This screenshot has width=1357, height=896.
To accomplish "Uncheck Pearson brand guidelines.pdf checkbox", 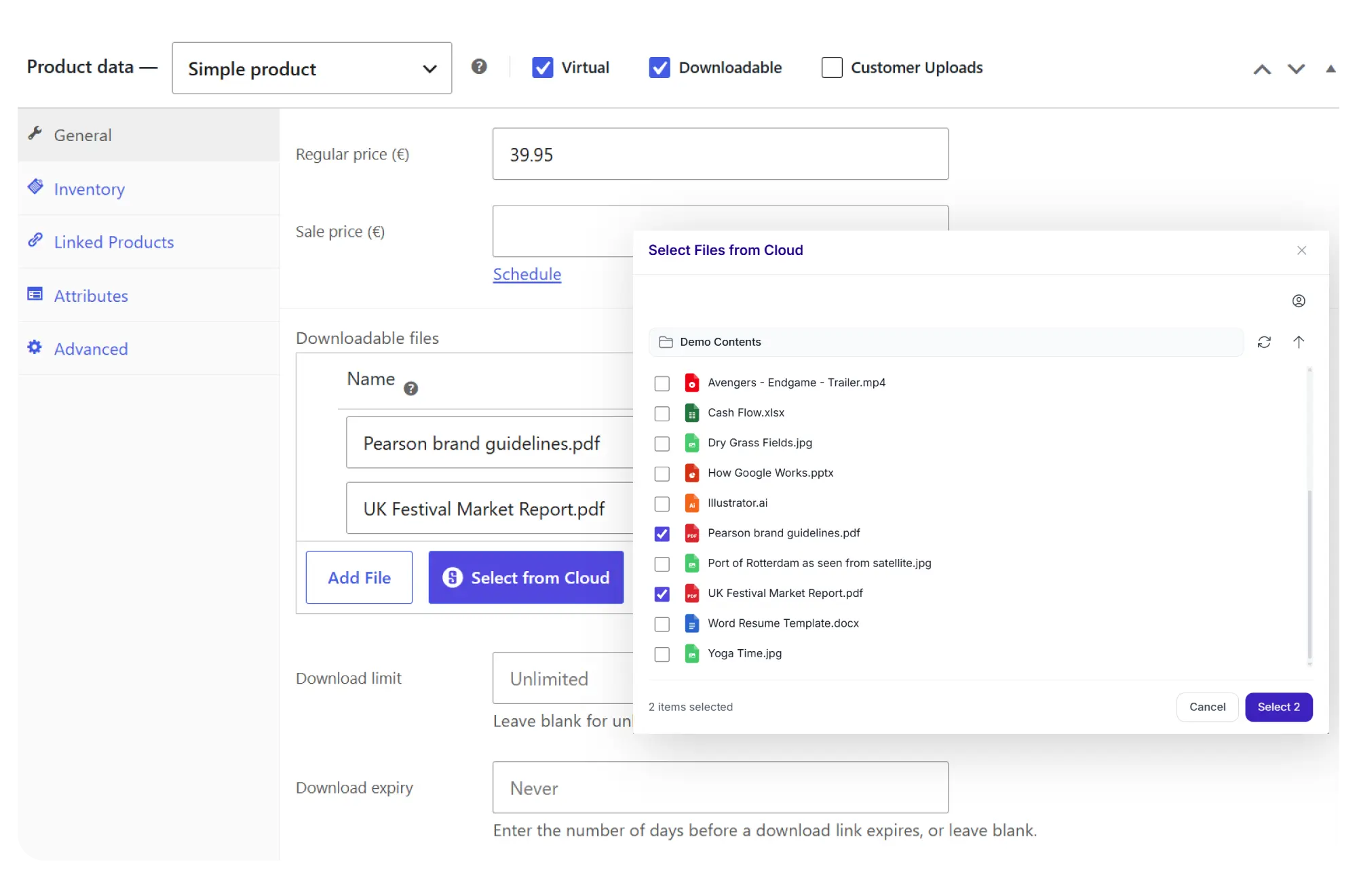I will coord(662,534).
